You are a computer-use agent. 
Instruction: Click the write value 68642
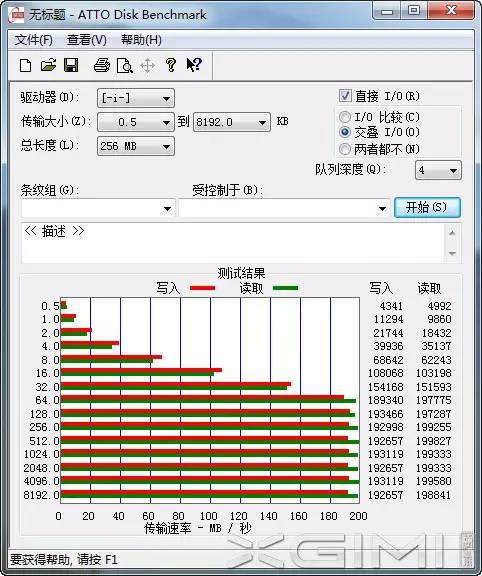pyautogui.click(x=388, y=360)
